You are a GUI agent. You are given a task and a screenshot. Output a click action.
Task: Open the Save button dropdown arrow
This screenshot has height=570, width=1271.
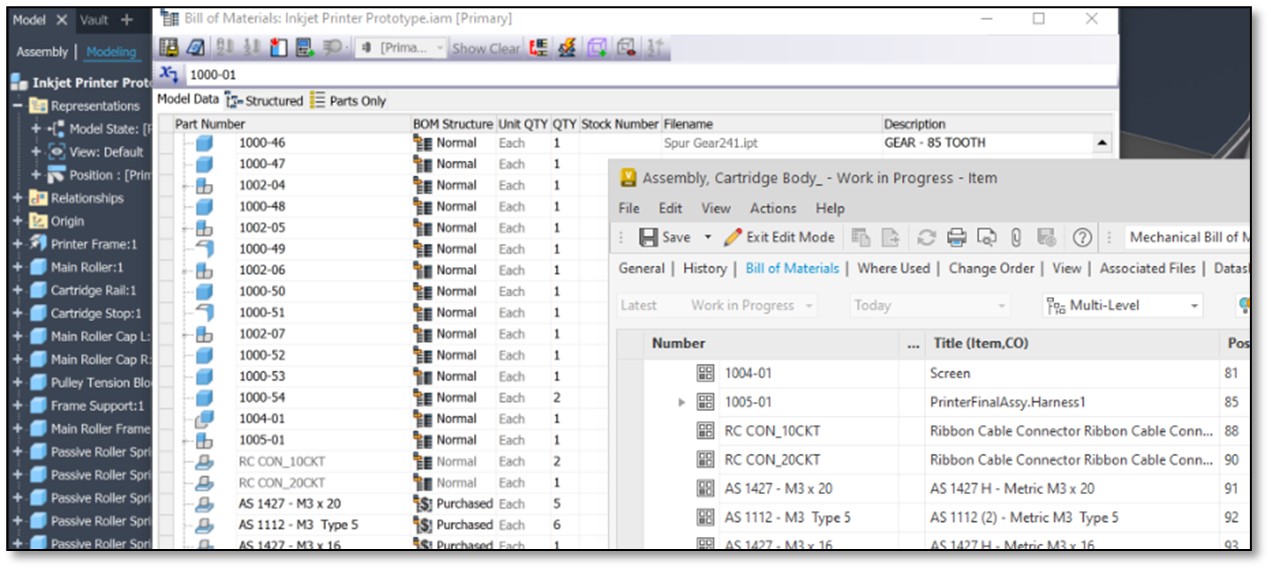click(708, 237)
